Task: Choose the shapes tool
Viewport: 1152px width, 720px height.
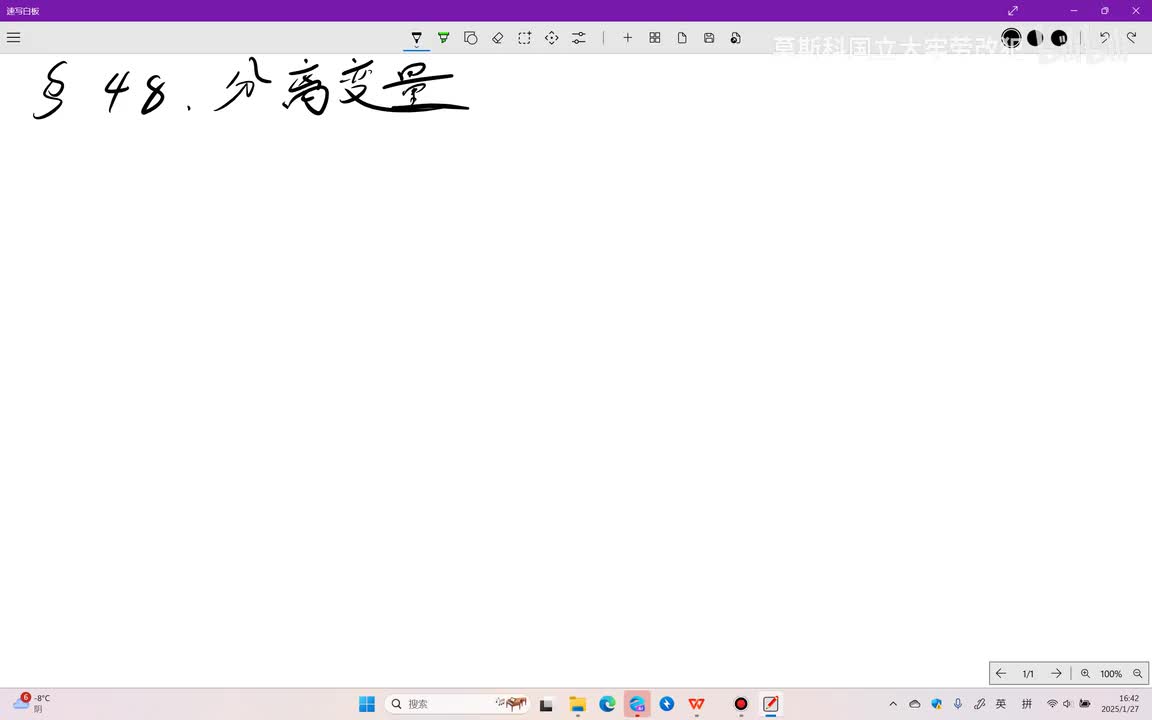Action: (x=471, y=37)
